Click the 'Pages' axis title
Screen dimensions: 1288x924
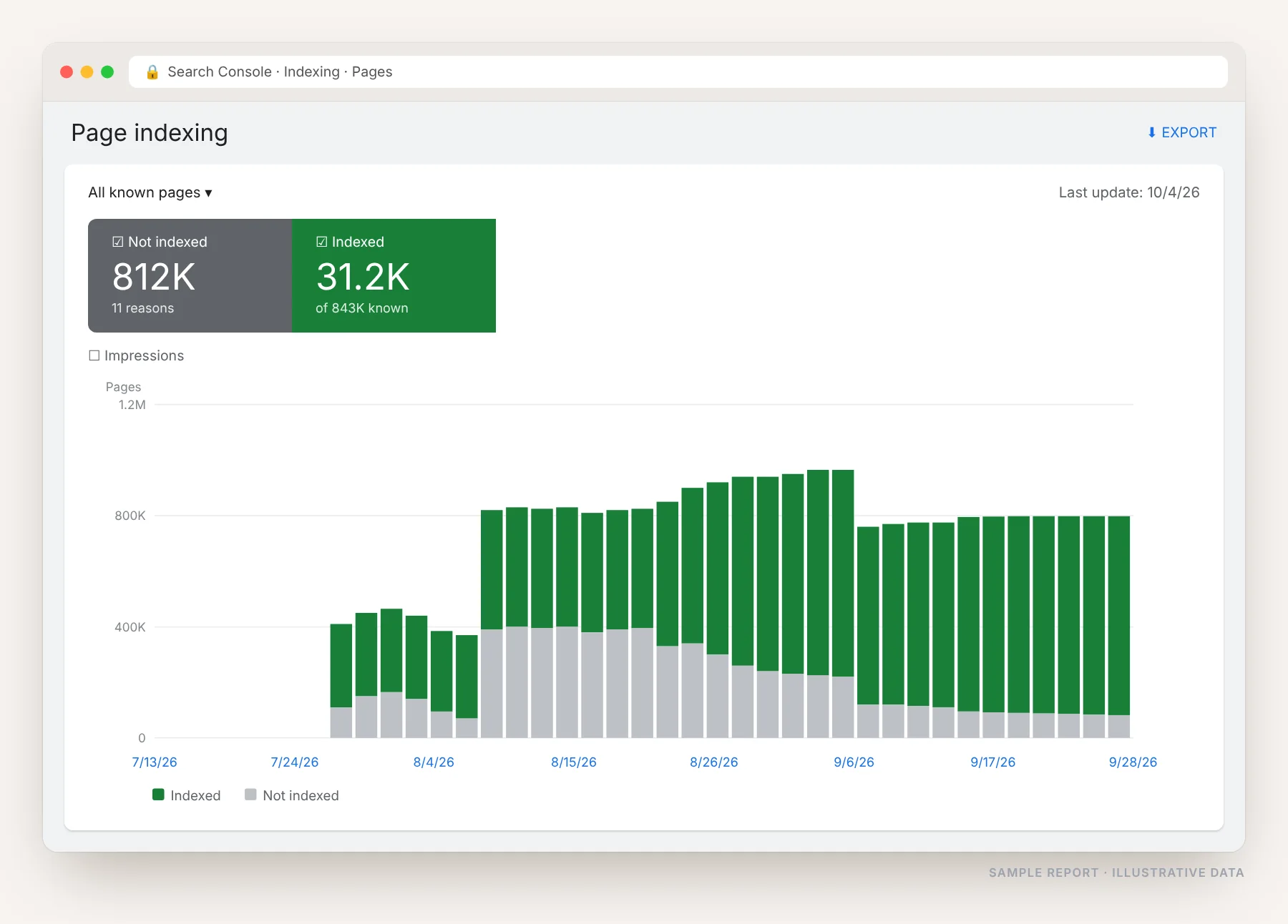tap(123, 387)
